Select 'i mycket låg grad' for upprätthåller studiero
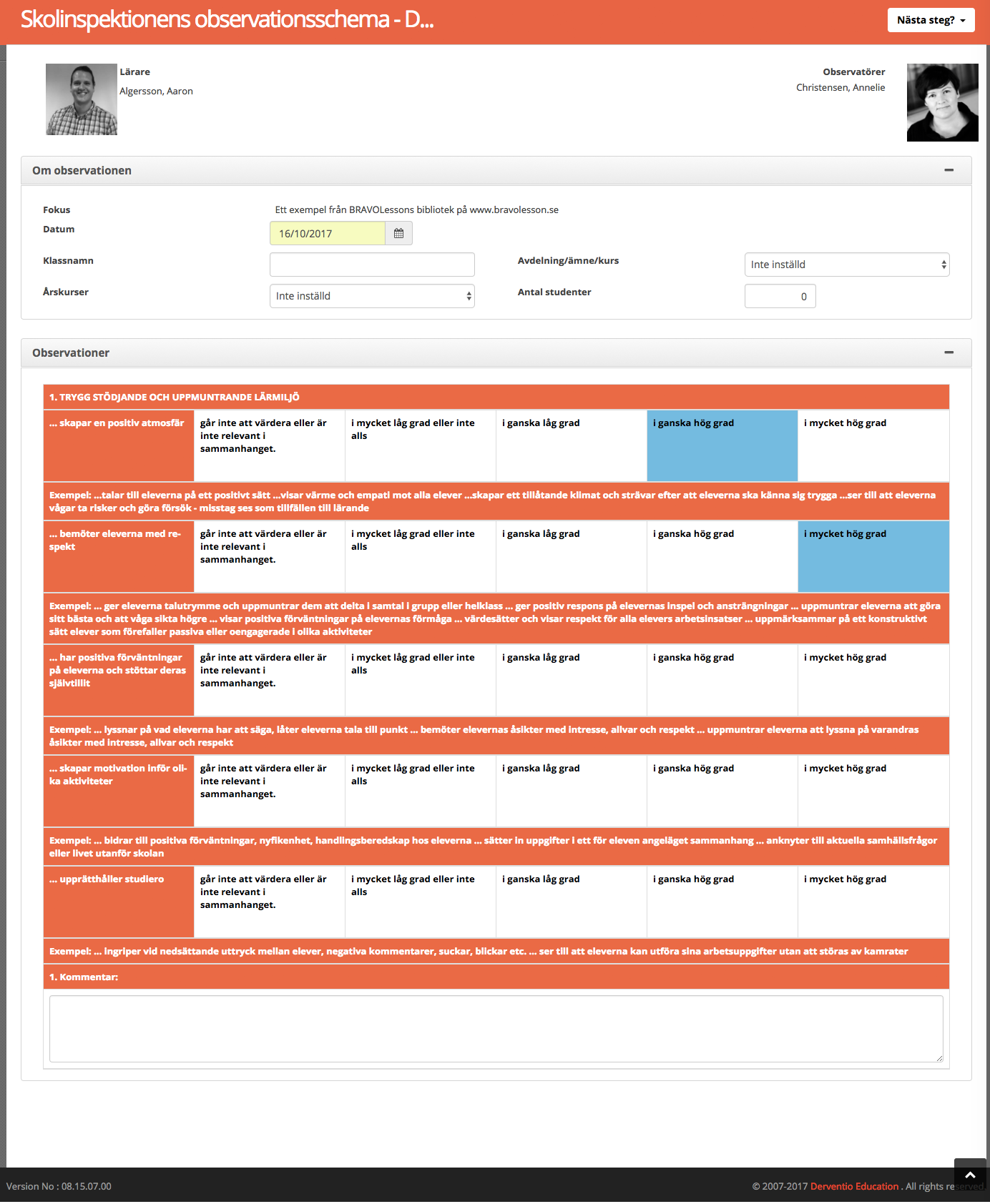 click(421, 902)
